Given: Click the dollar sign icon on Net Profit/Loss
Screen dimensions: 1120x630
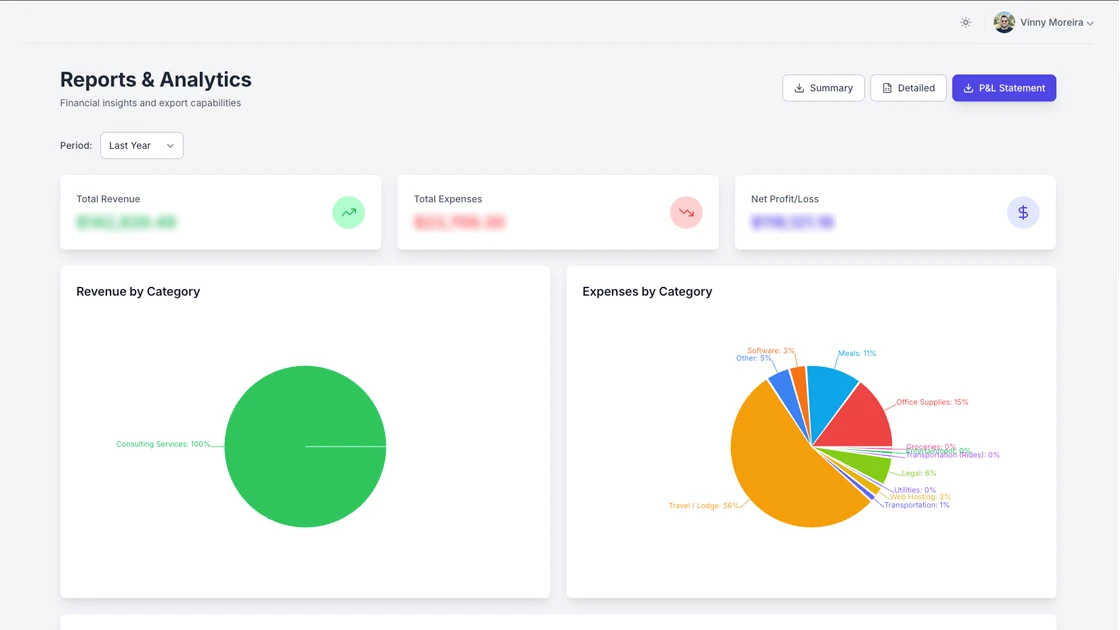Looking at the screenshot, I should click(1023, 212).
